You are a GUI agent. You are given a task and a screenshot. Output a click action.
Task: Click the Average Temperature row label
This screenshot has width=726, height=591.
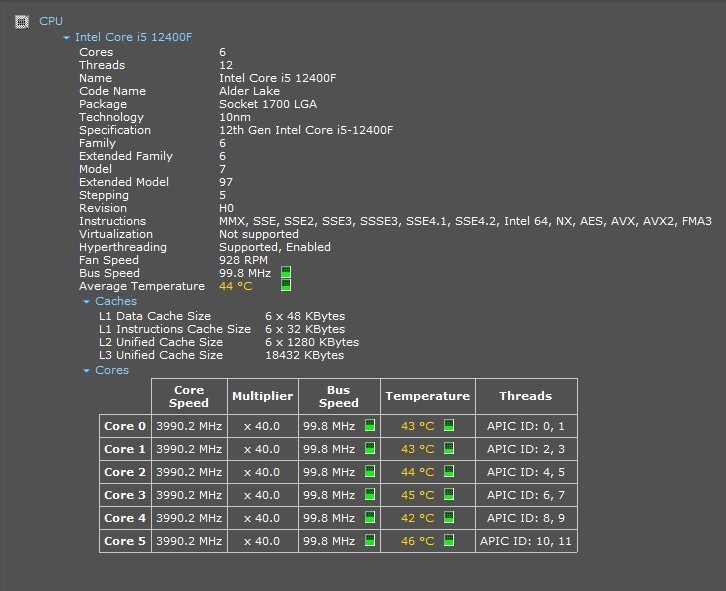pyautogui.click(x=142, y=286)
